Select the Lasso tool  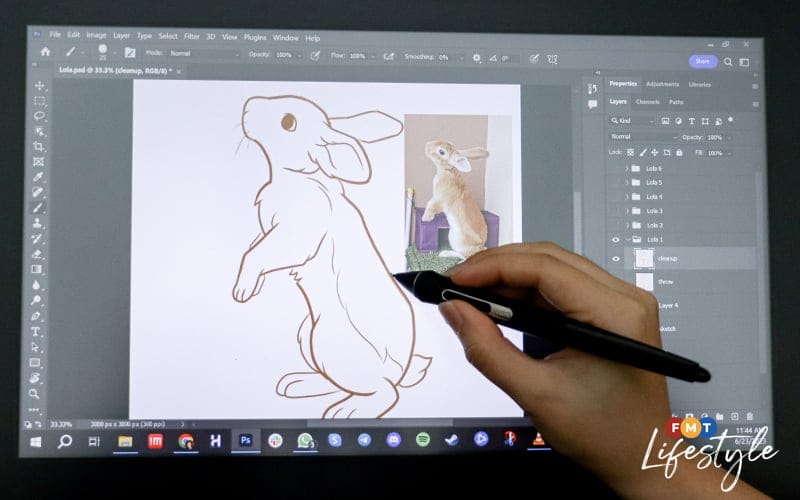point(39,116)
